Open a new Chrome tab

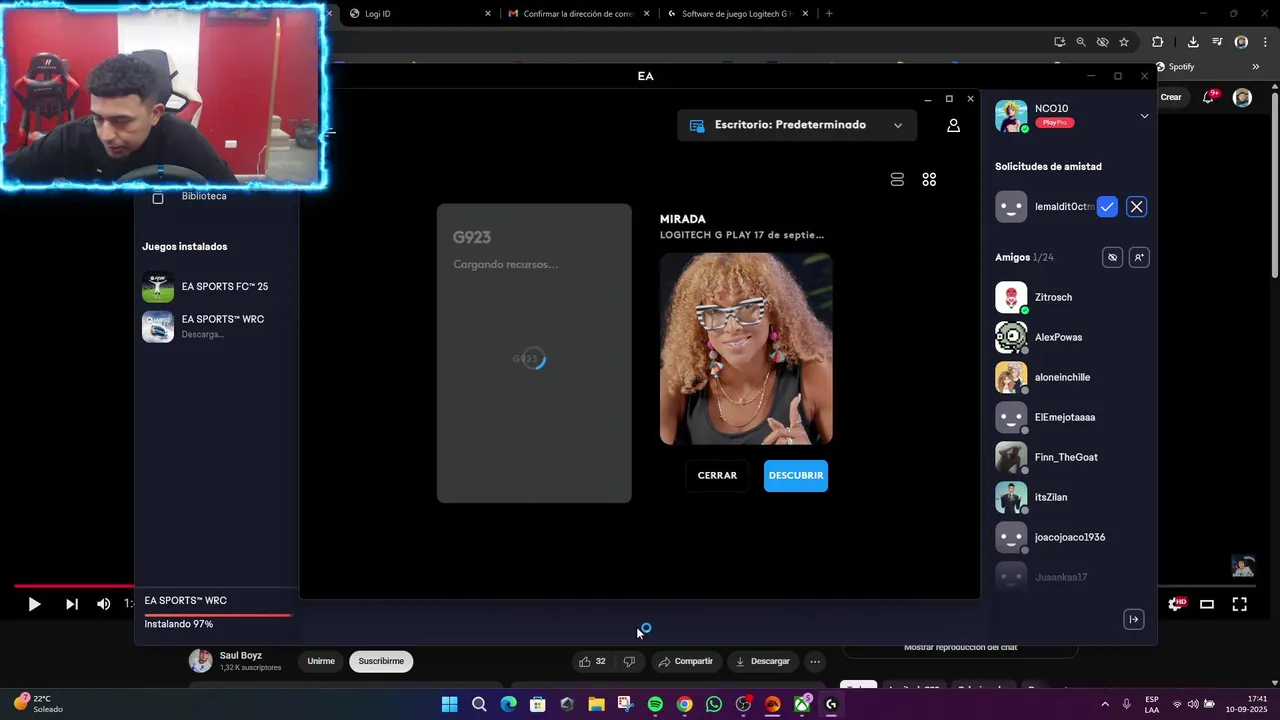point(829,14)
